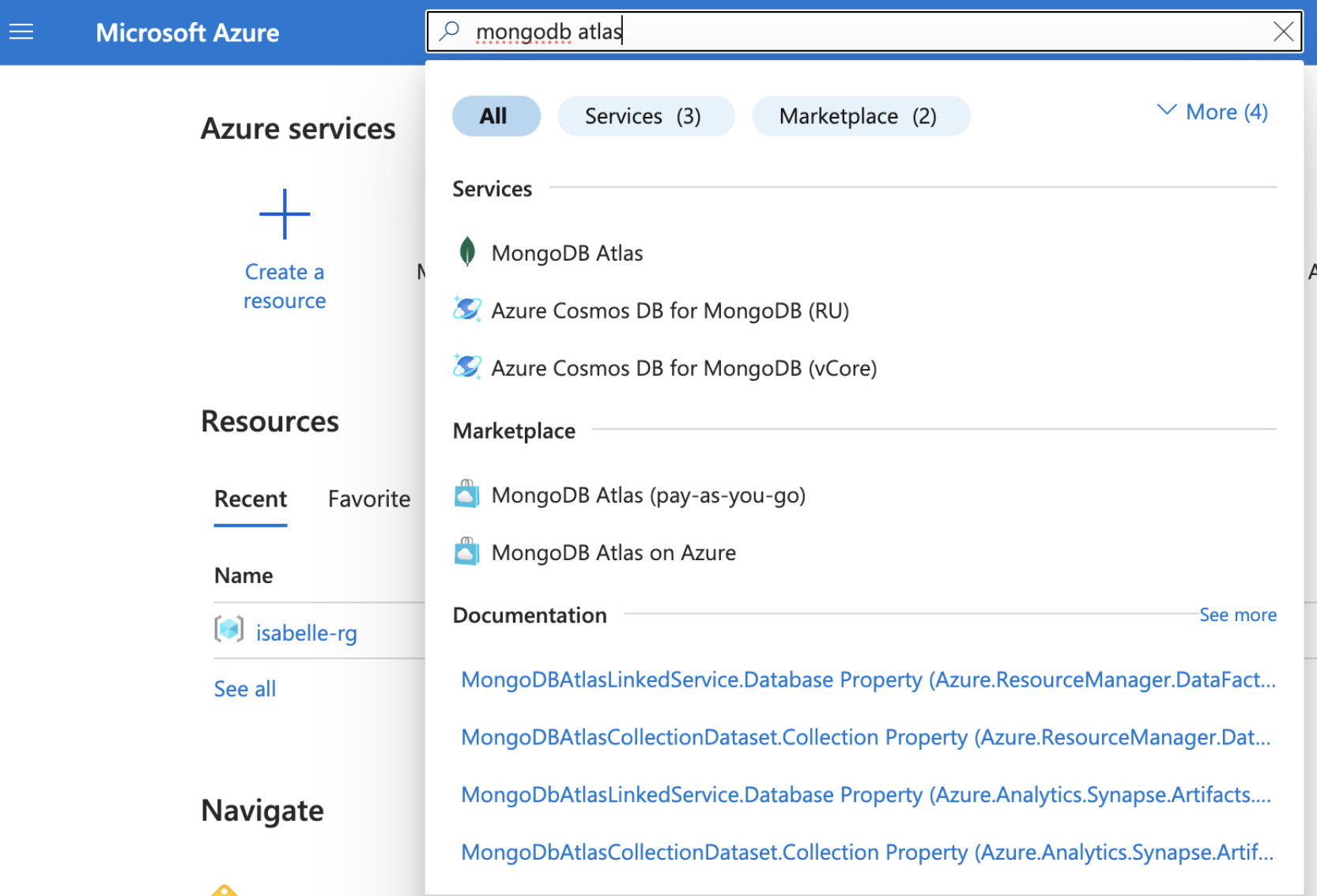The image size is (1317, 896).
Task: Open the isabelle-rg resource group
Action: click(307, 632)
